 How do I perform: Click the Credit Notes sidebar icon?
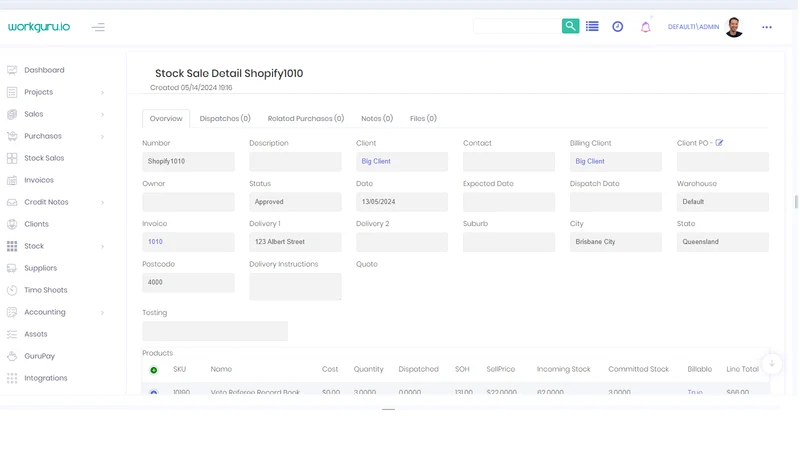click(x=12, y=202)
